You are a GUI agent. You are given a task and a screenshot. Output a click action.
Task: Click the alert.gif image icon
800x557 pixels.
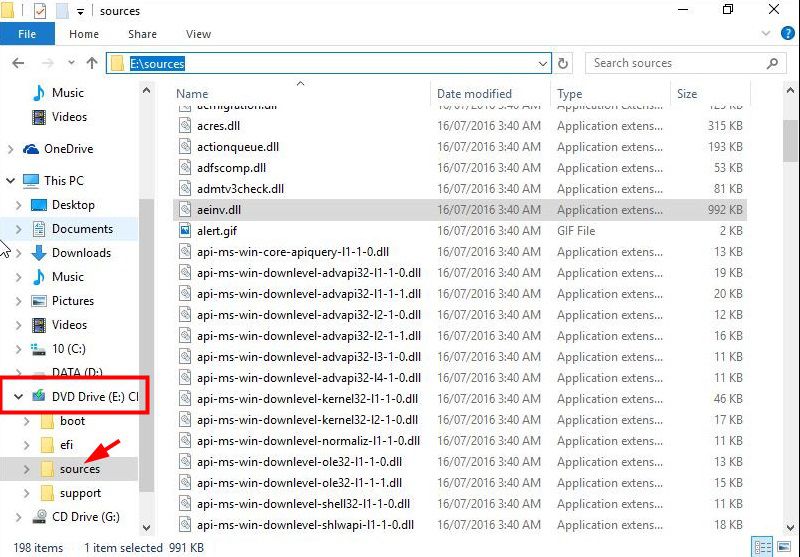click(x=185, y=231)
